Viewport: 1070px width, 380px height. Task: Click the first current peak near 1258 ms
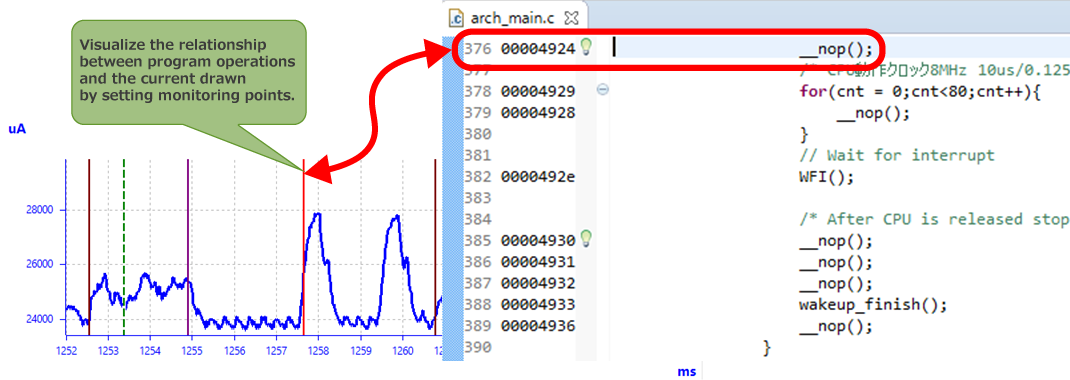click(x=316, y=215)
